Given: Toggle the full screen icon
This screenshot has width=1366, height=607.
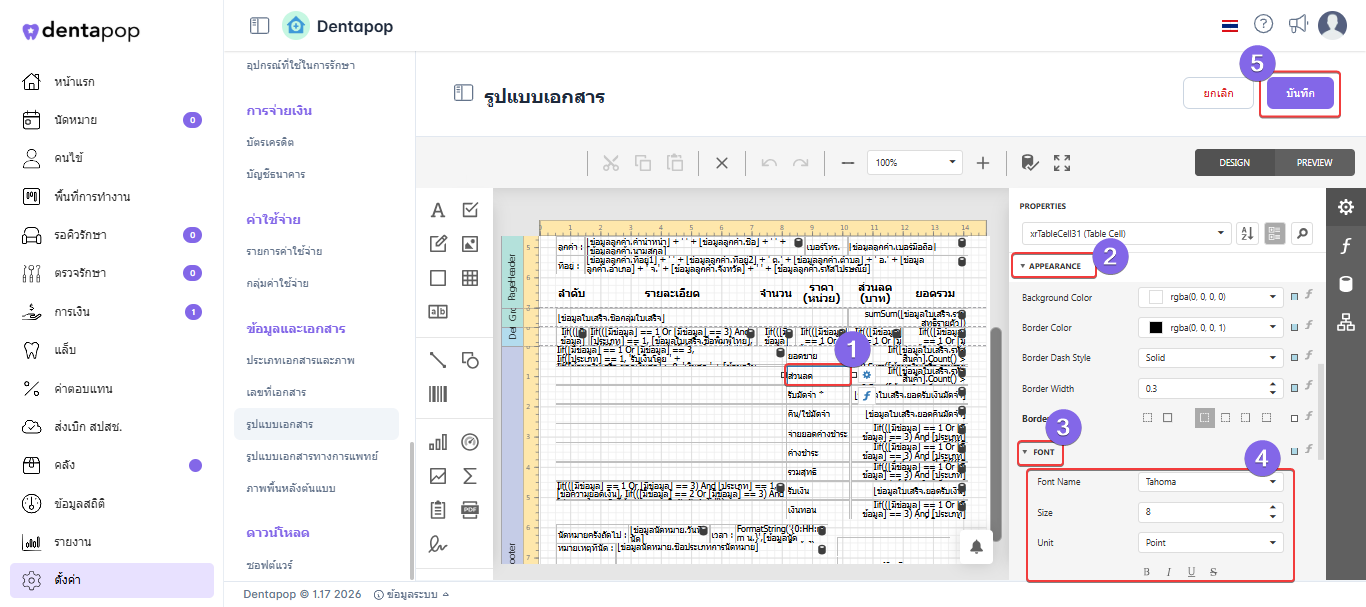Looking at the screenshot, I should pos(1062,163).
